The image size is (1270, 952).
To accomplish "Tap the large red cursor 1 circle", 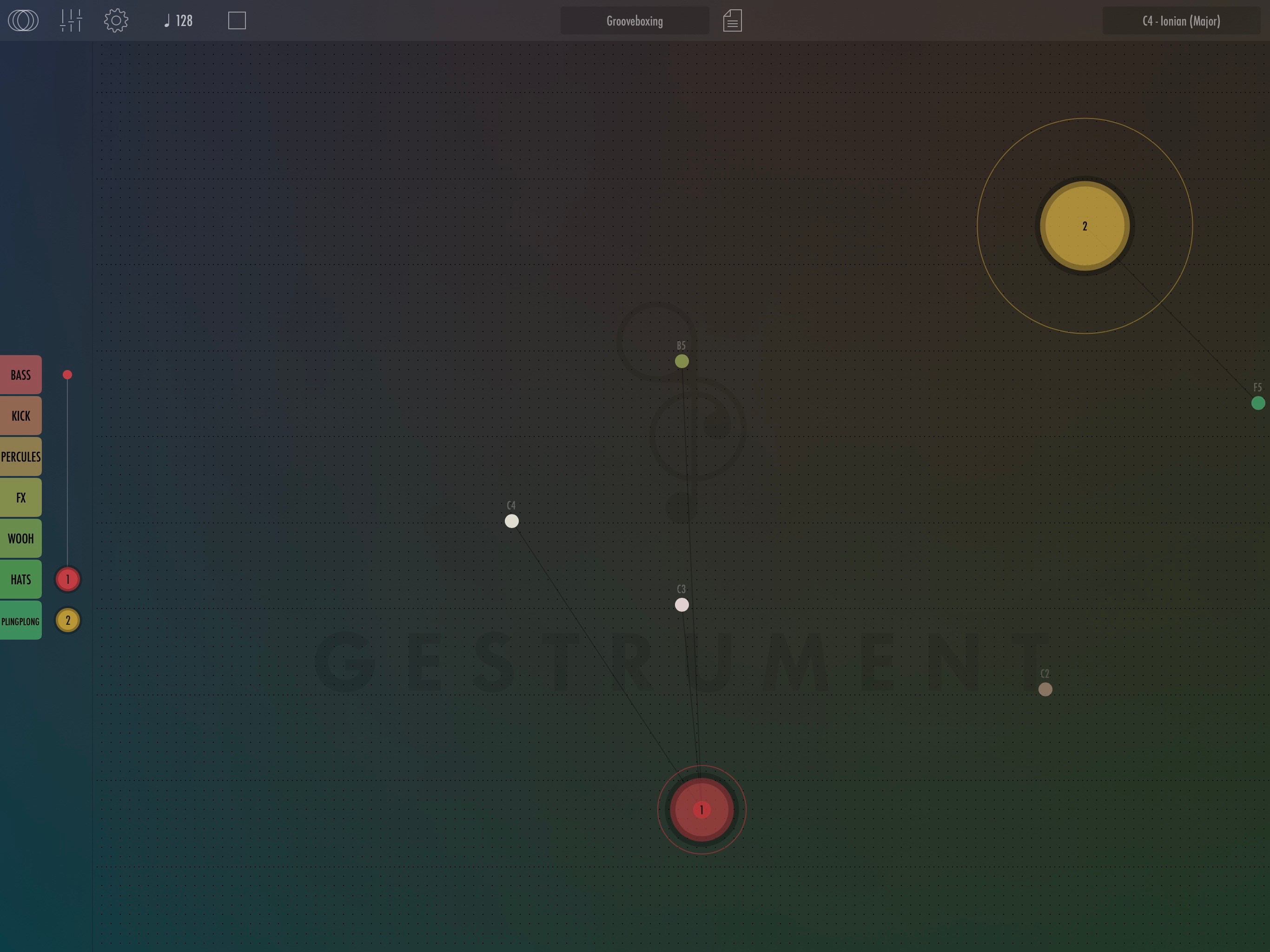I will click(x=701, y=810).
